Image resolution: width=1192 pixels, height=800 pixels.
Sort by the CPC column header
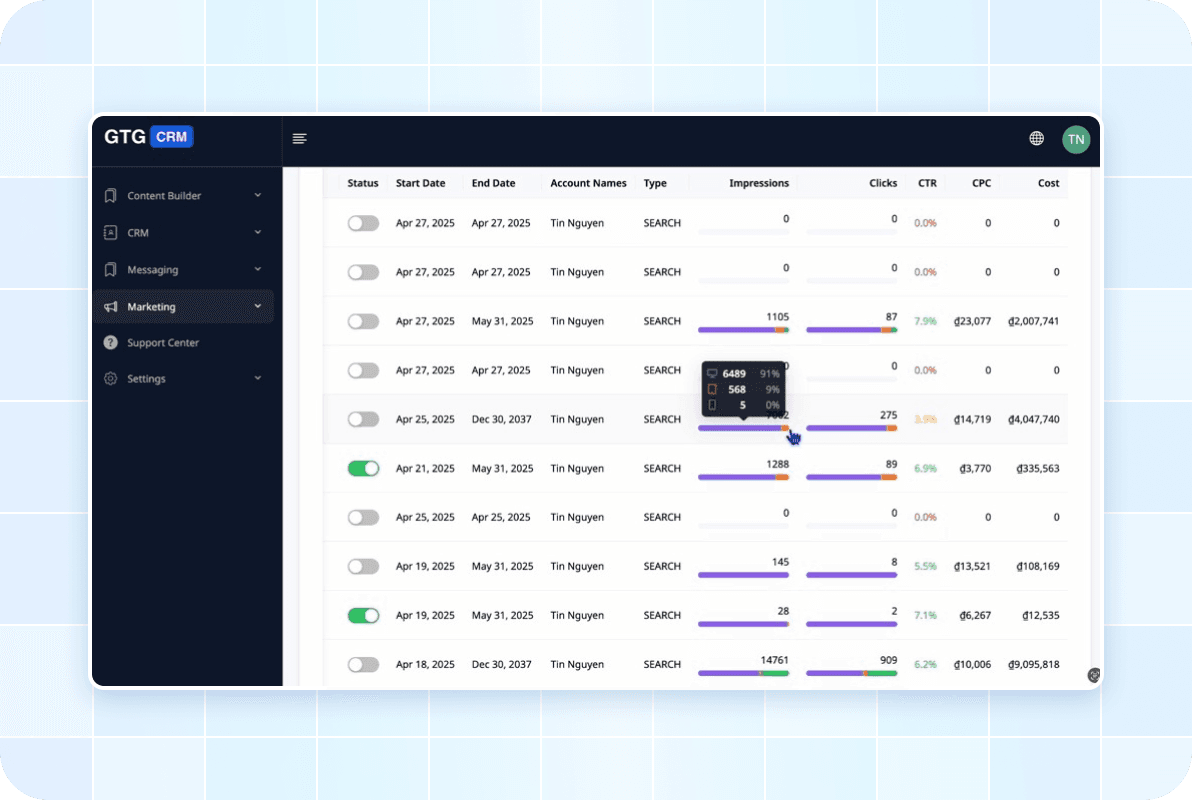(981, 183)
